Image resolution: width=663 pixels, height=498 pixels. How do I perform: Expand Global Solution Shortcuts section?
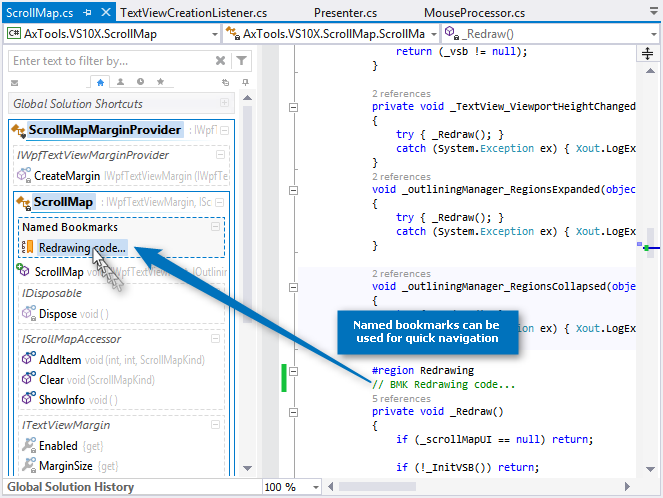click(x=224, y=103)
